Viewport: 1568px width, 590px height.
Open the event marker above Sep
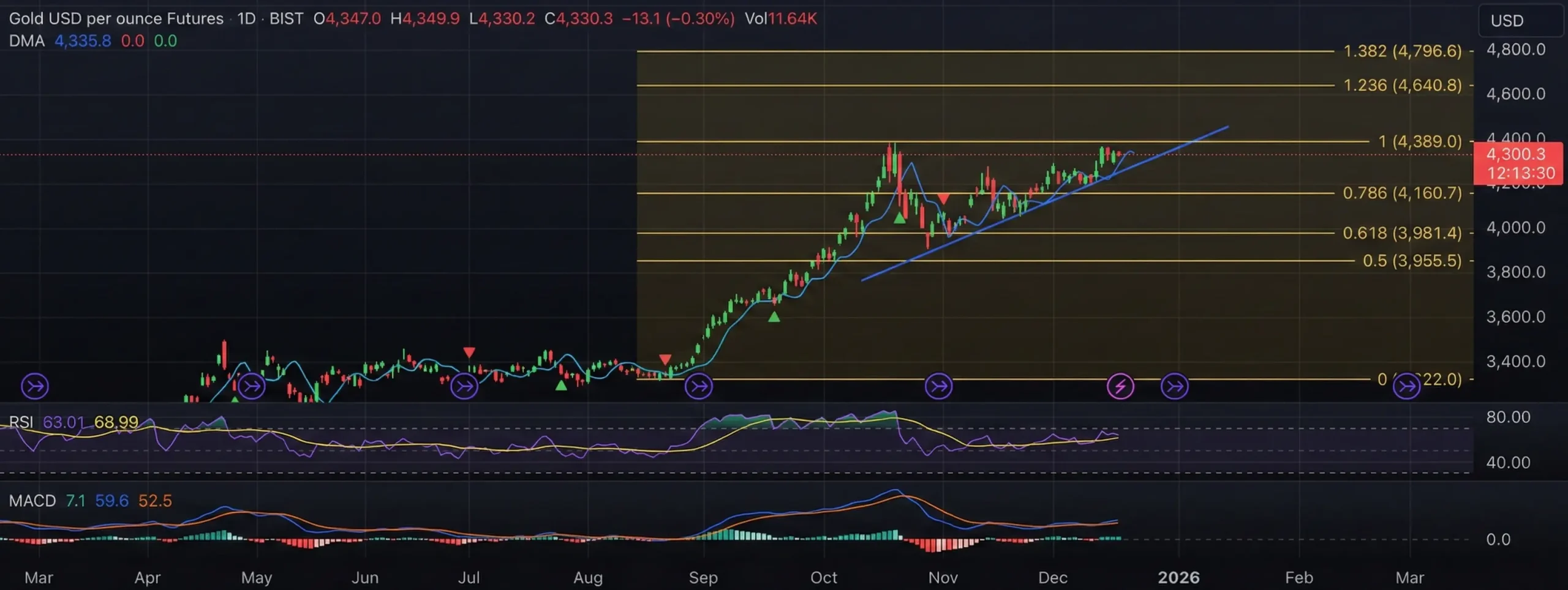pos(698,386)
